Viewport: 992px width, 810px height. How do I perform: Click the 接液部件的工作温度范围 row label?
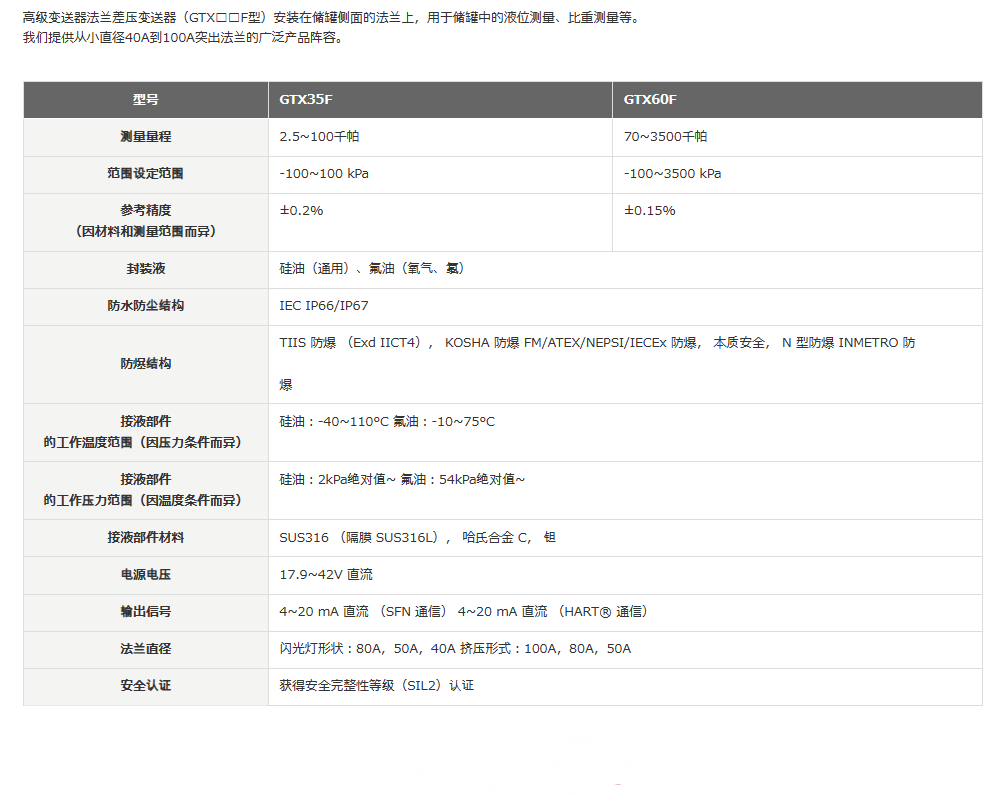[146, 432]
